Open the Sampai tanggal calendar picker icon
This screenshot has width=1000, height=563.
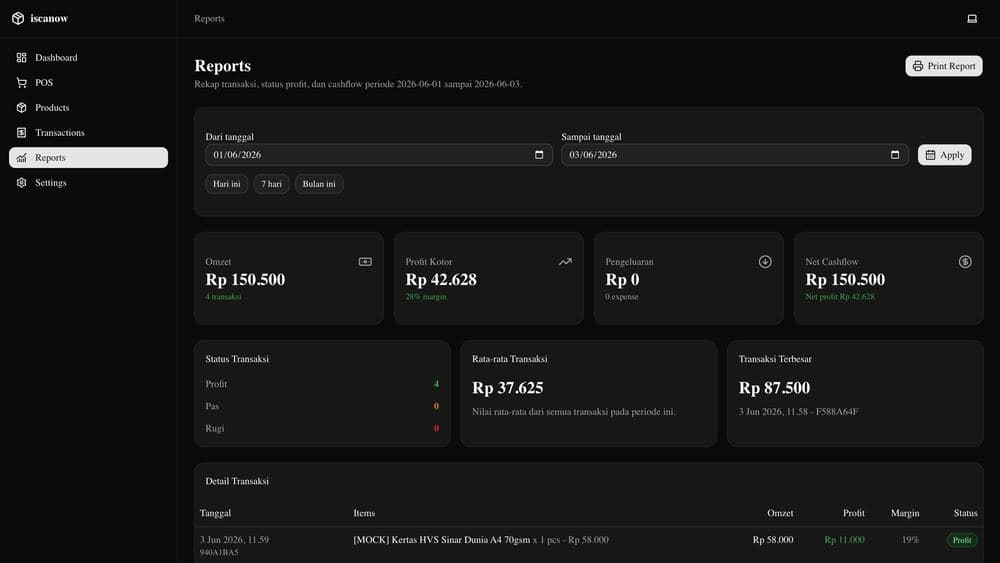click(895, 155)
